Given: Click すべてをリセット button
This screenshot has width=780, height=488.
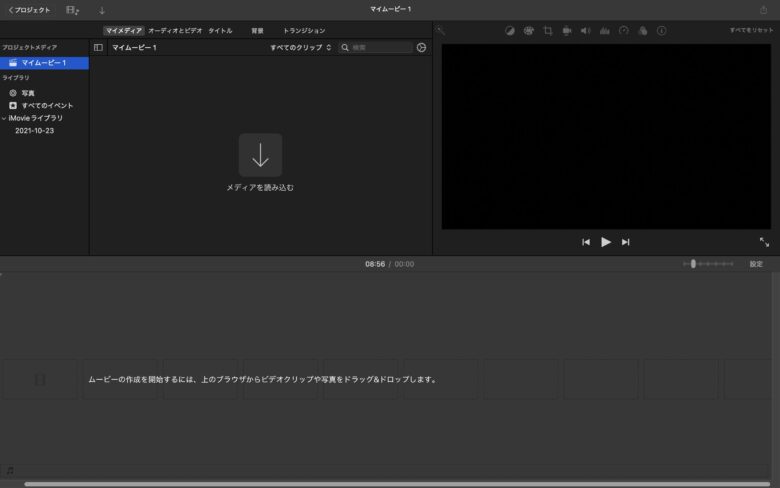Looking at the screenshot, I should (751, 31).
